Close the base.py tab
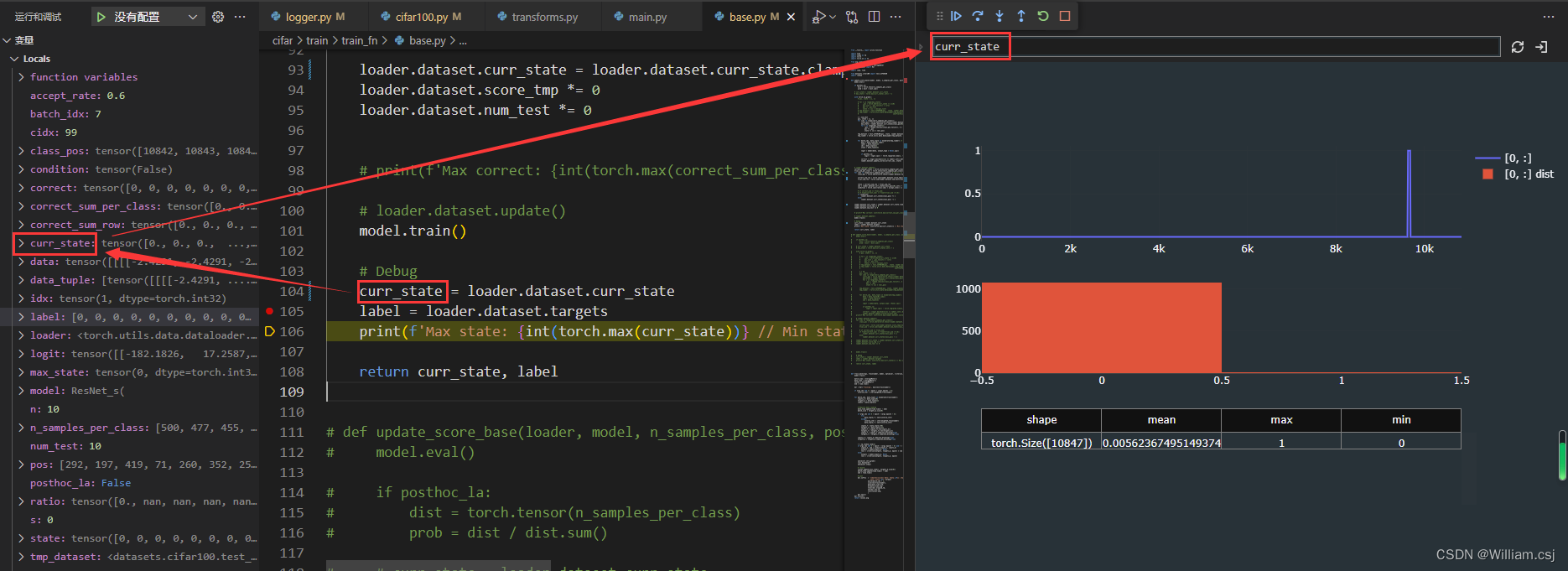 click(x=791, y=17)
